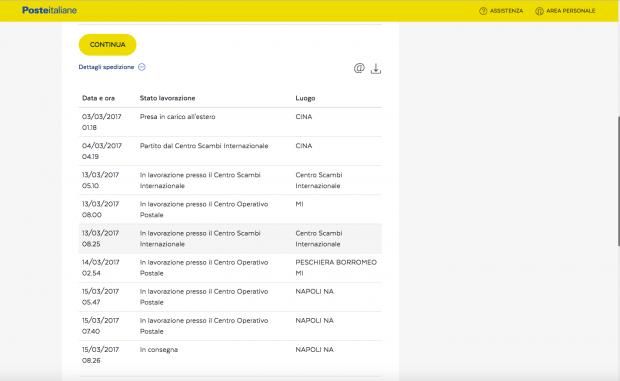This screenshot has height=381, width=620.
Task: Click the Assistenza question mark icon
Action: coord(483,11)
